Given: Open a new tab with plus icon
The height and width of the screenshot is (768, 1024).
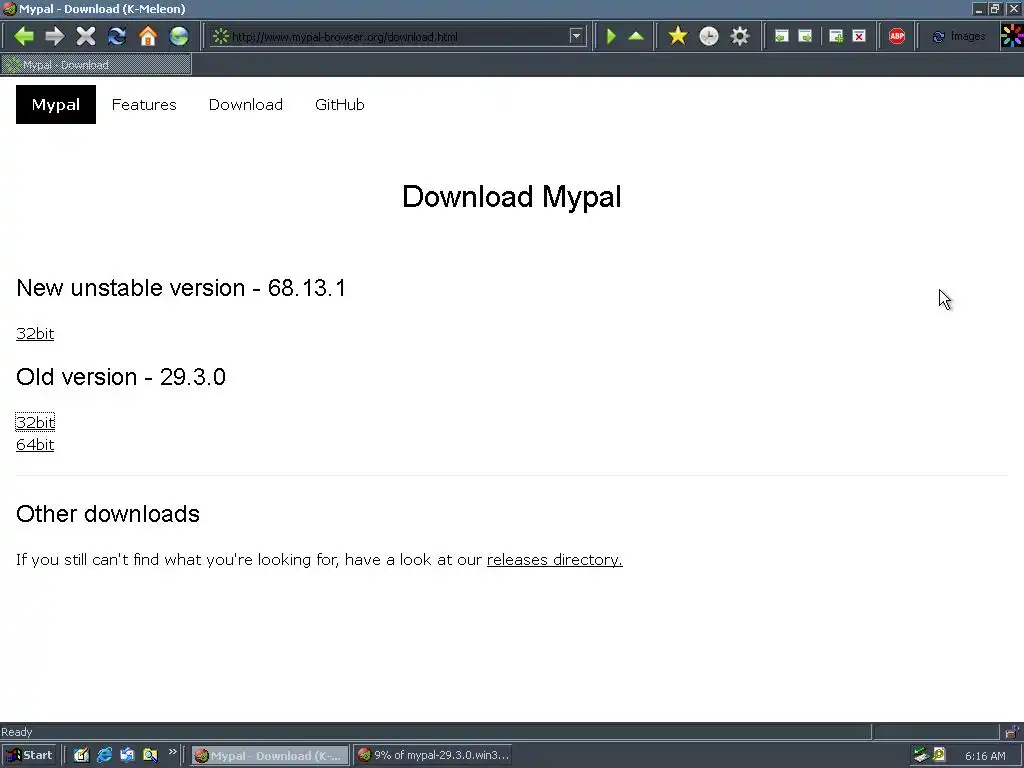Looking at the screenshot, I should pos(836,37).
